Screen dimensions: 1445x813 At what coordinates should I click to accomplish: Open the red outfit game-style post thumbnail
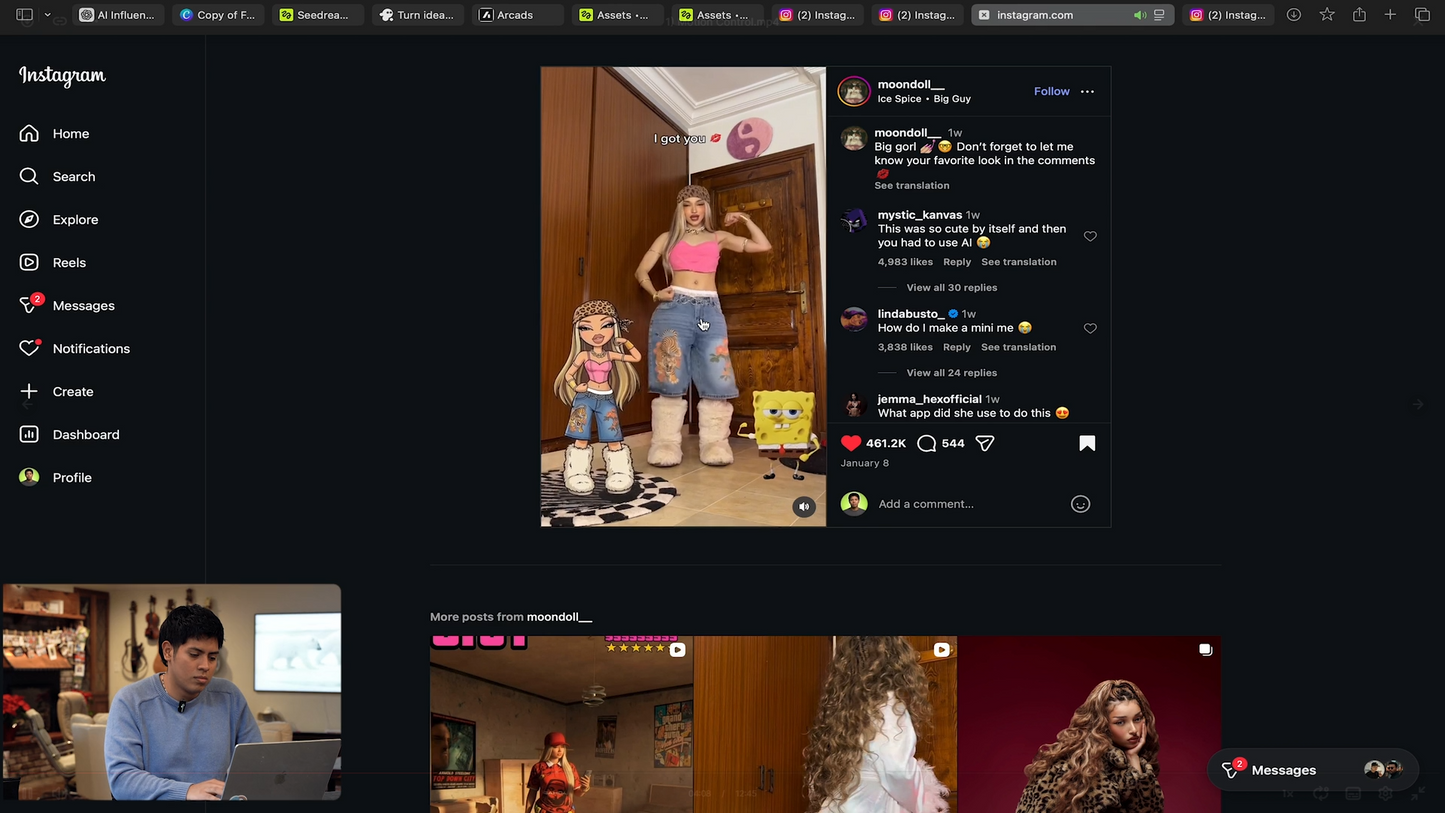pos(561,724)
